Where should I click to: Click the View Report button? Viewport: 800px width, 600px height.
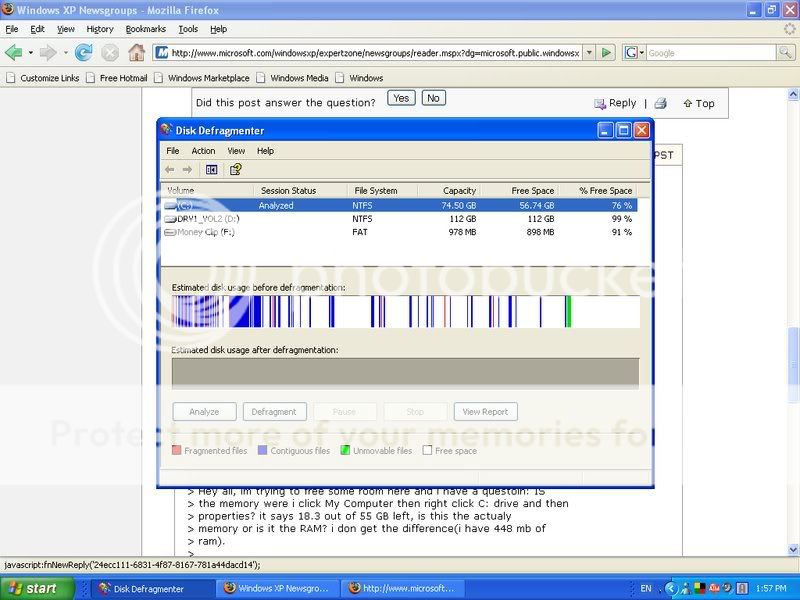(485, 412)
